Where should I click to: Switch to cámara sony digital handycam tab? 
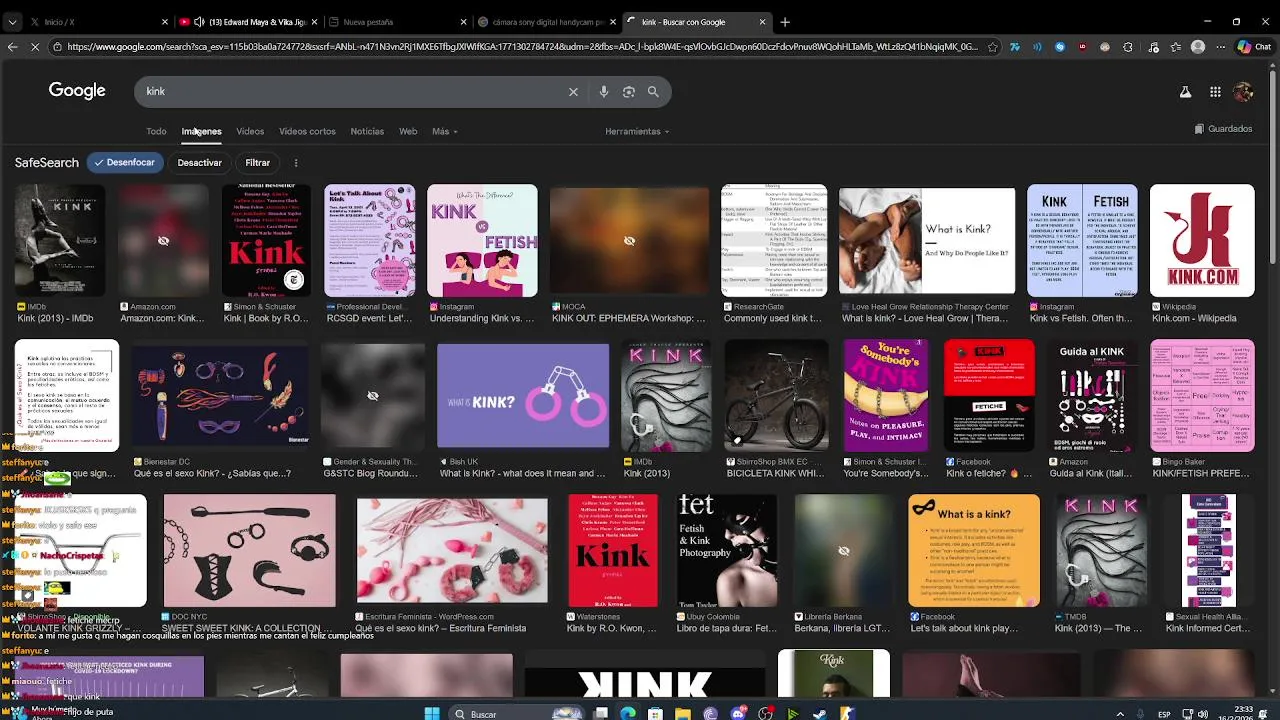pyautogui.click(x=548, y=21)
